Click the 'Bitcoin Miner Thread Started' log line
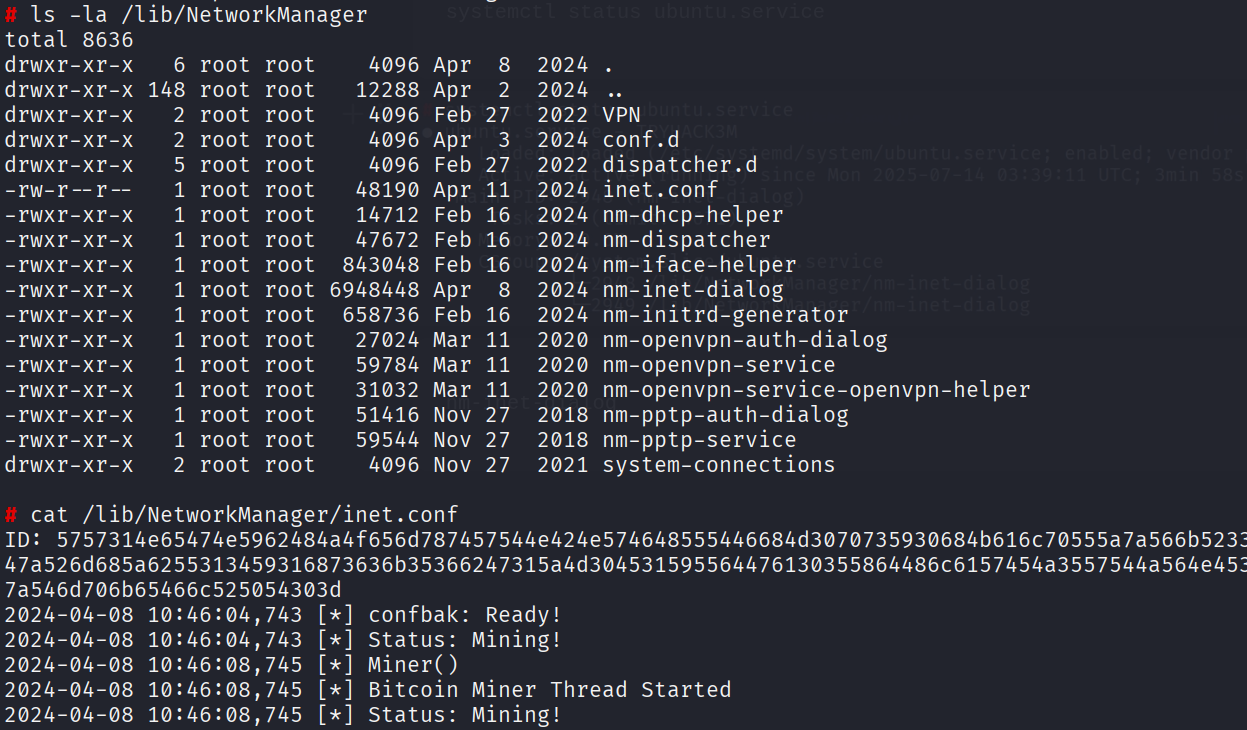 pyautogui.click(x=549, y=690)
